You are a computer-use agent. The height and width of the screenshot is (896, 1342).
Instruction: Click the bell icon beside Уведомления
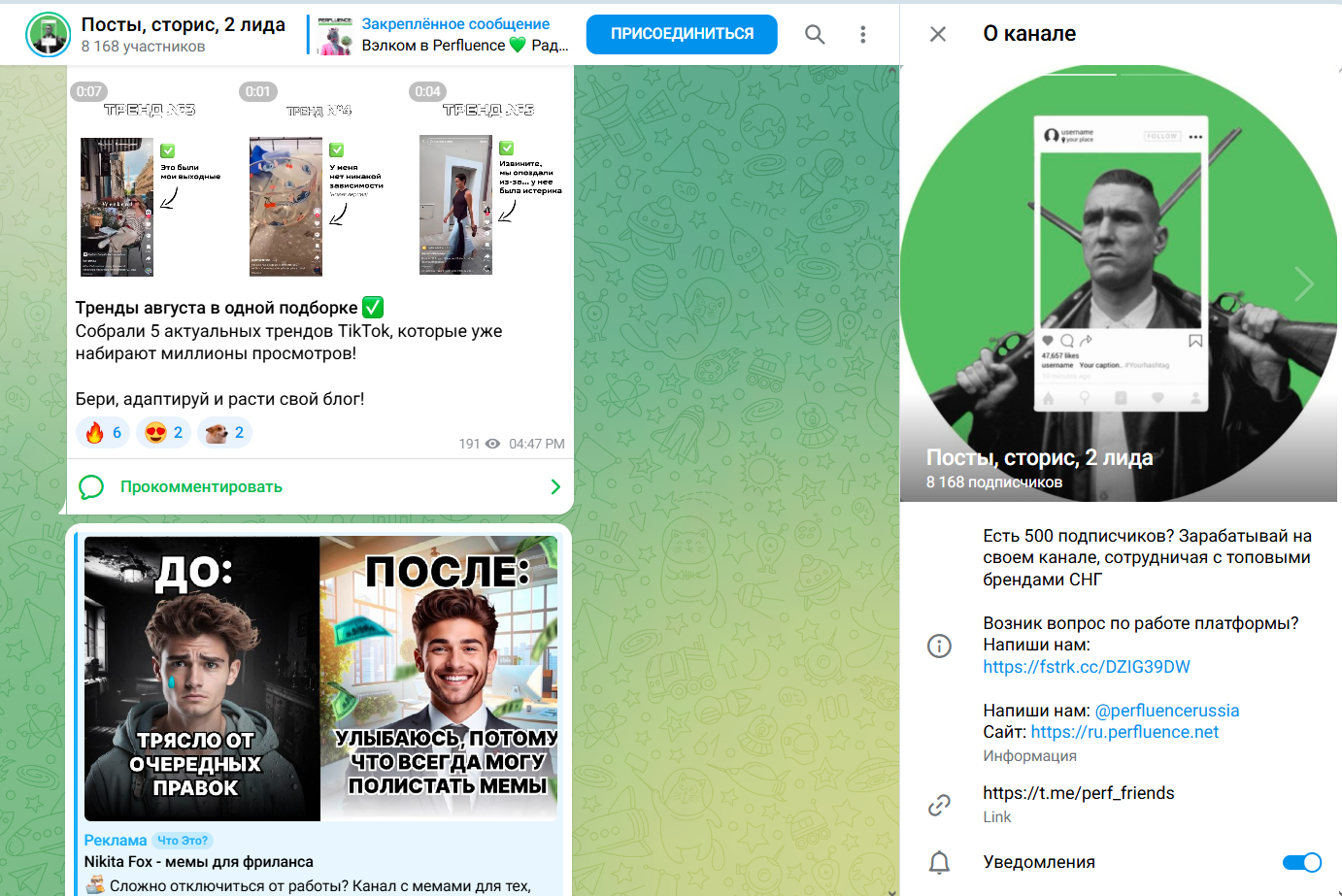939,862
